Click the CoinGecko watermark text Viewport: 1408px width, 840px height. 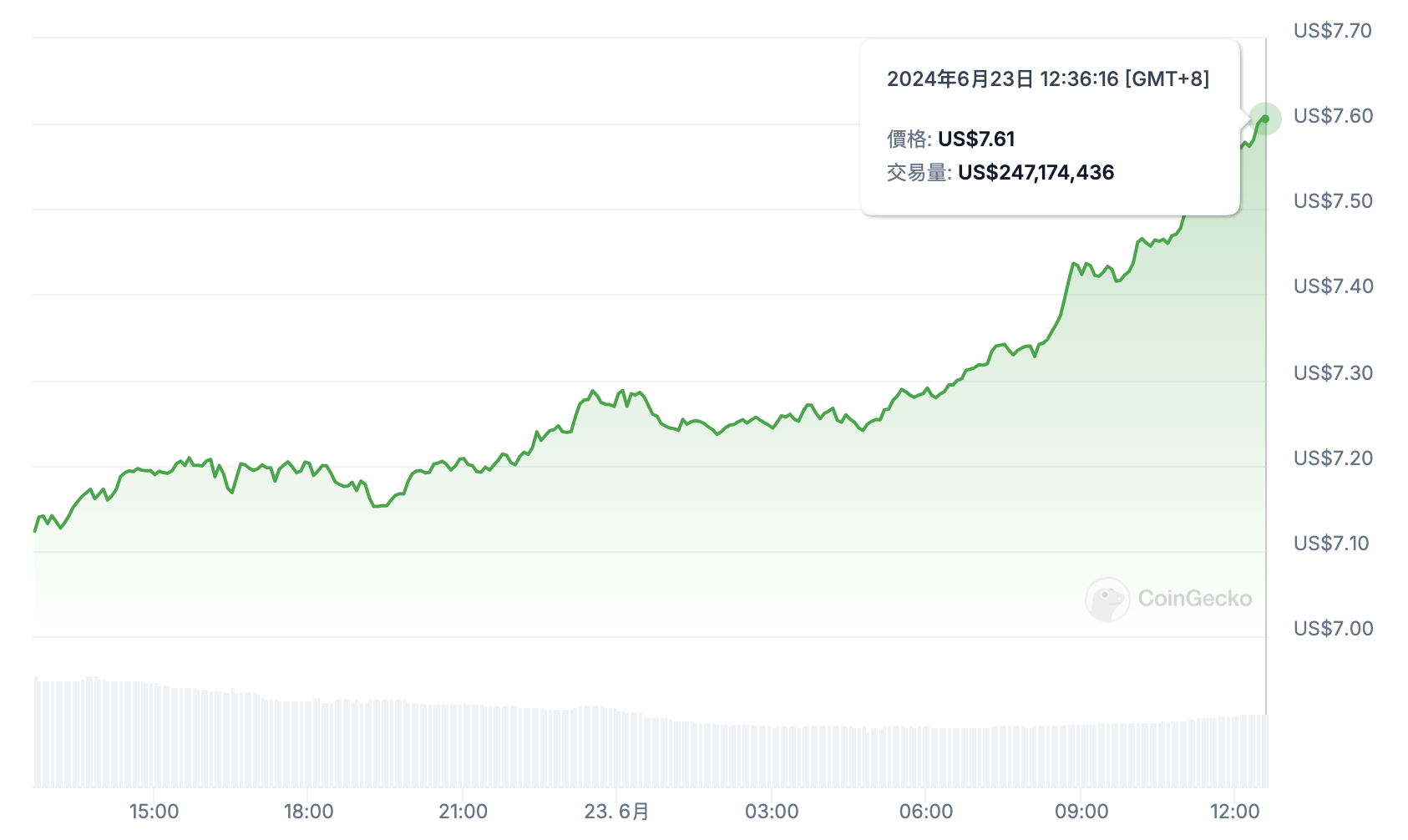(x=1194, y=599)
